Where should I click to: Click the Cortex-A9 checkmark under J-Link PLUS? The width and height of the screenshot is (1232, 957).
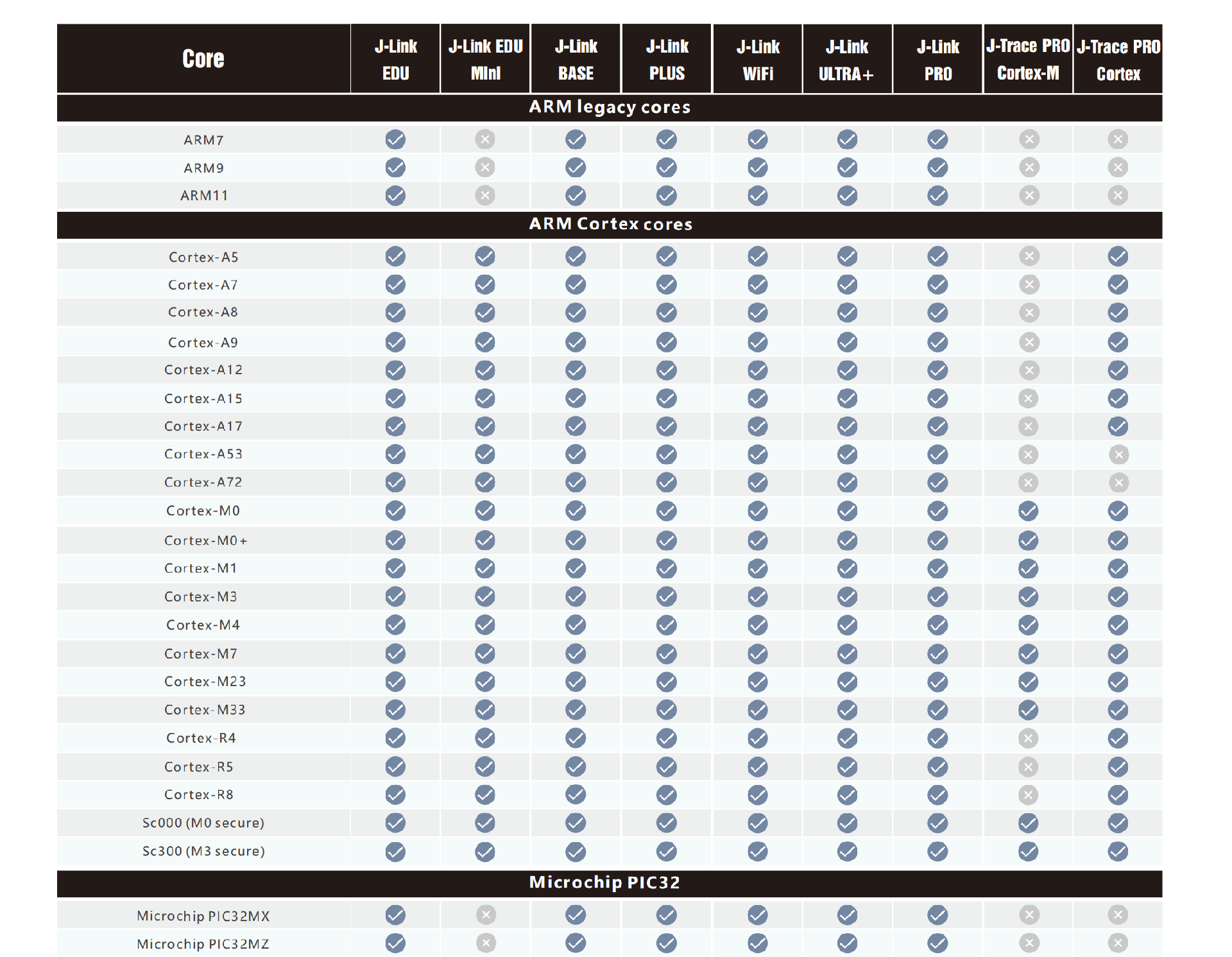(667, 342)
